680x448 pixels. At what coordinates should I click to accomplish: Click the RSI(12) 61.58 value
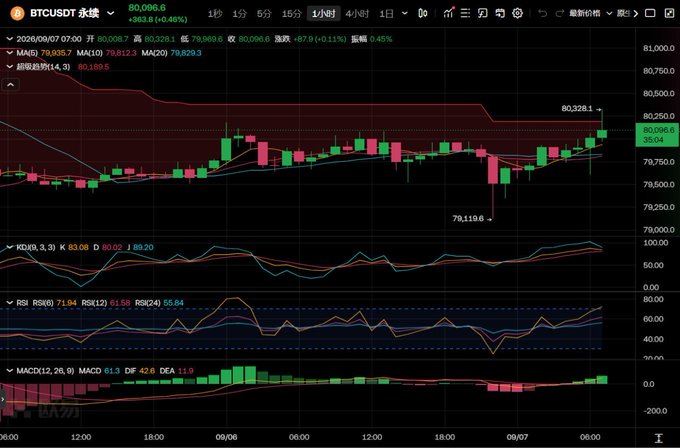click(x=120, y=303)
